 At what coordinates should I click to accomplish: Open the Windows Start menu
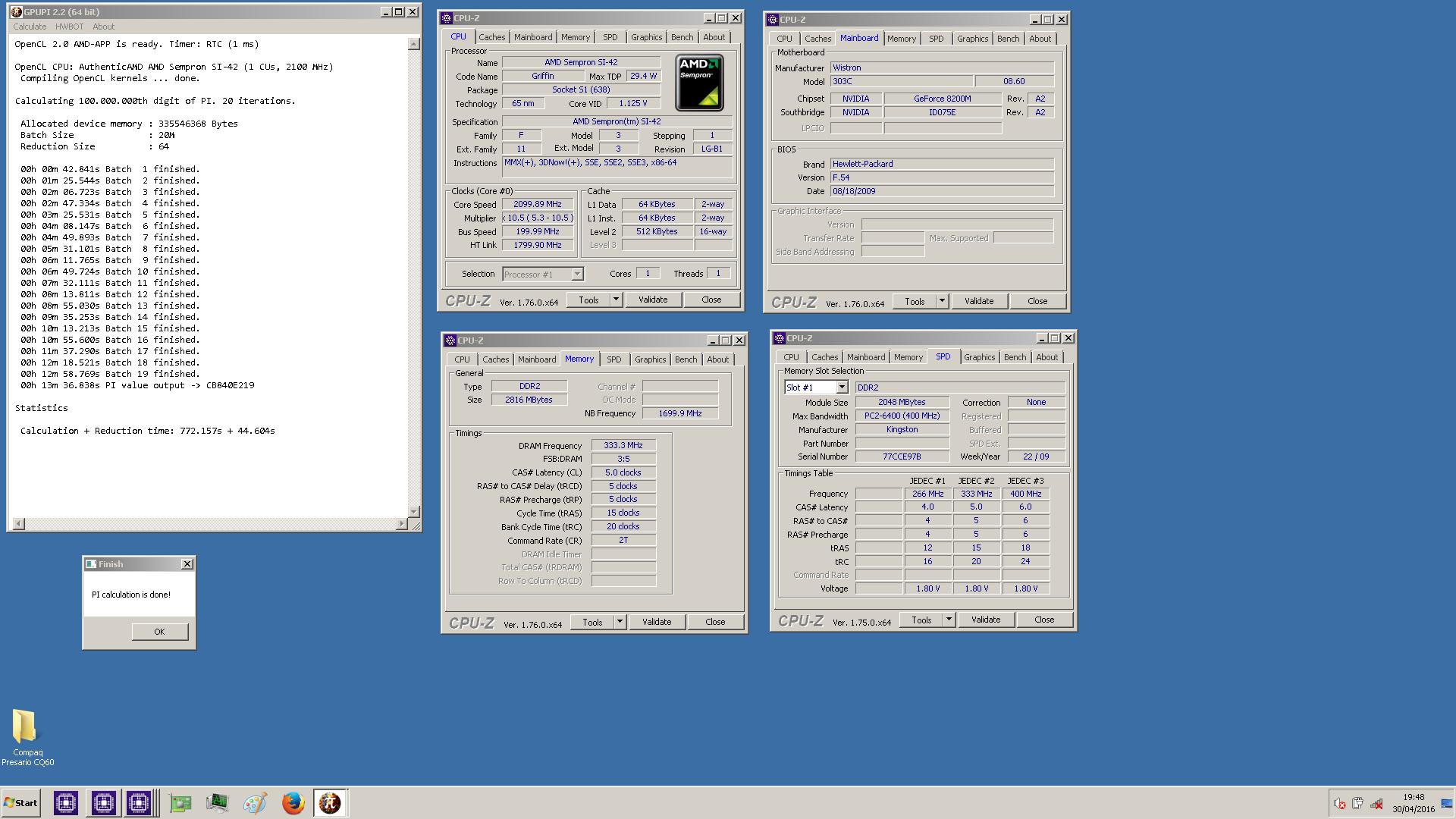coord(21,803)
